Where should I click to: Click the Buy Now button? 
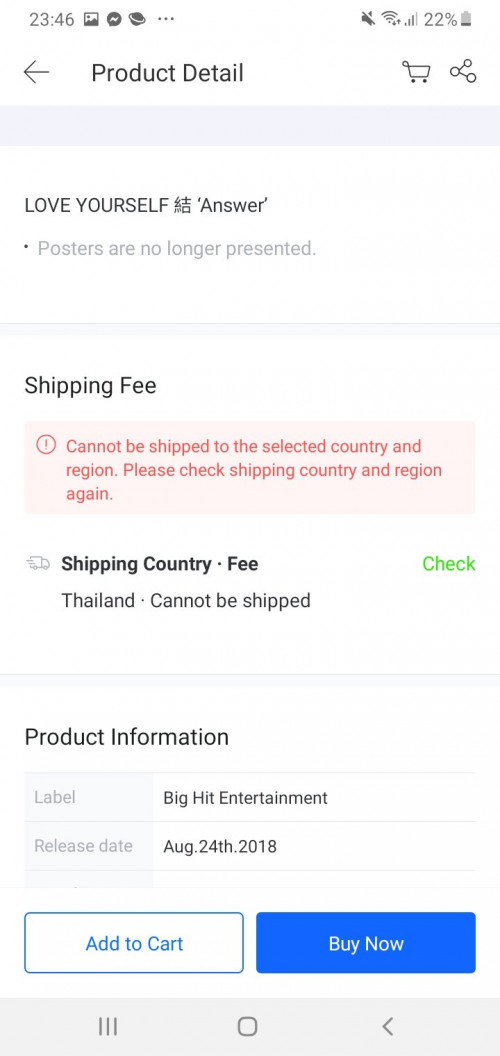[x=366, y=943]
